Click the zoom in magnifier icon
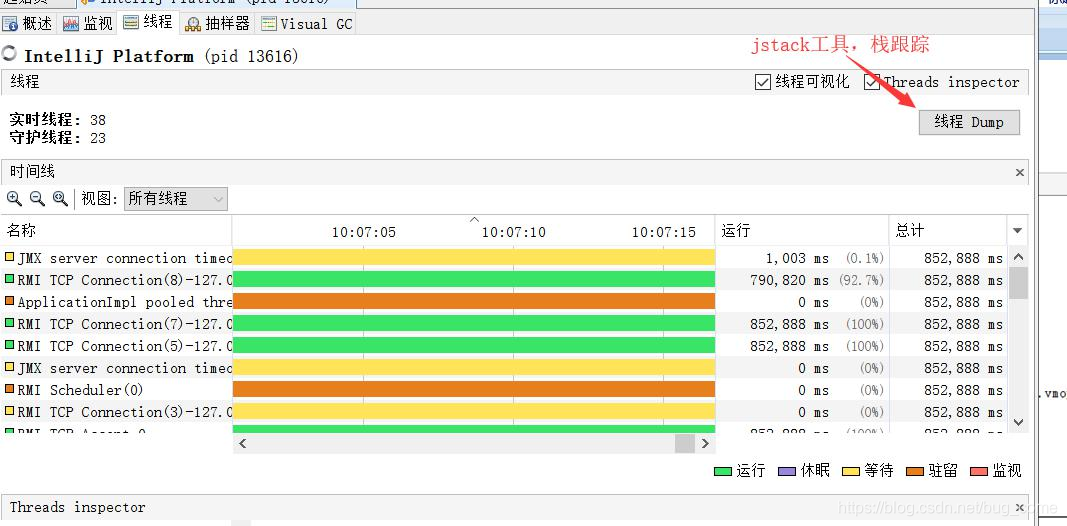 (14, 199)
